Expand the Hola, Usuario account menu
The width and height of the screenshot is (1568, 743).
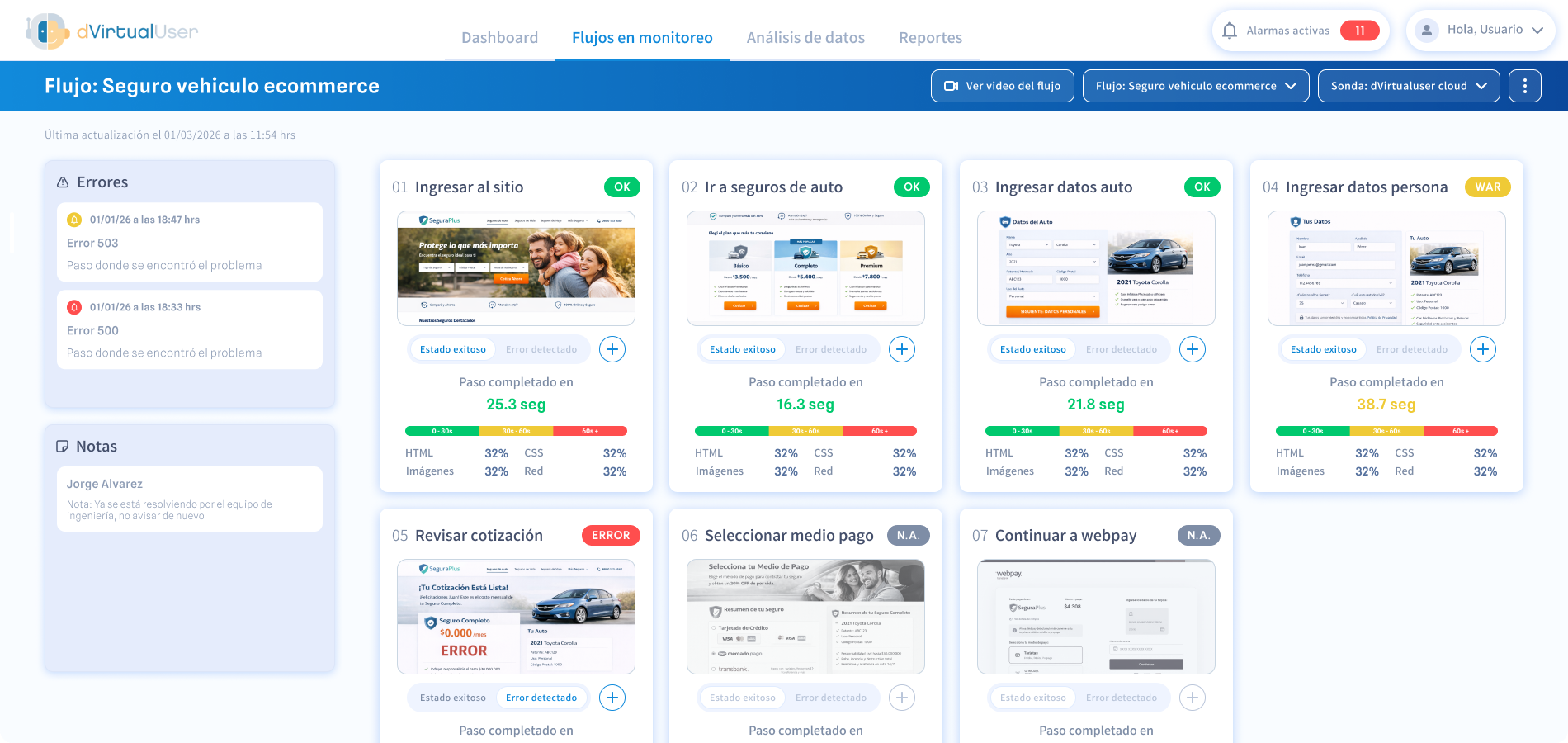tap(1481, 31)
